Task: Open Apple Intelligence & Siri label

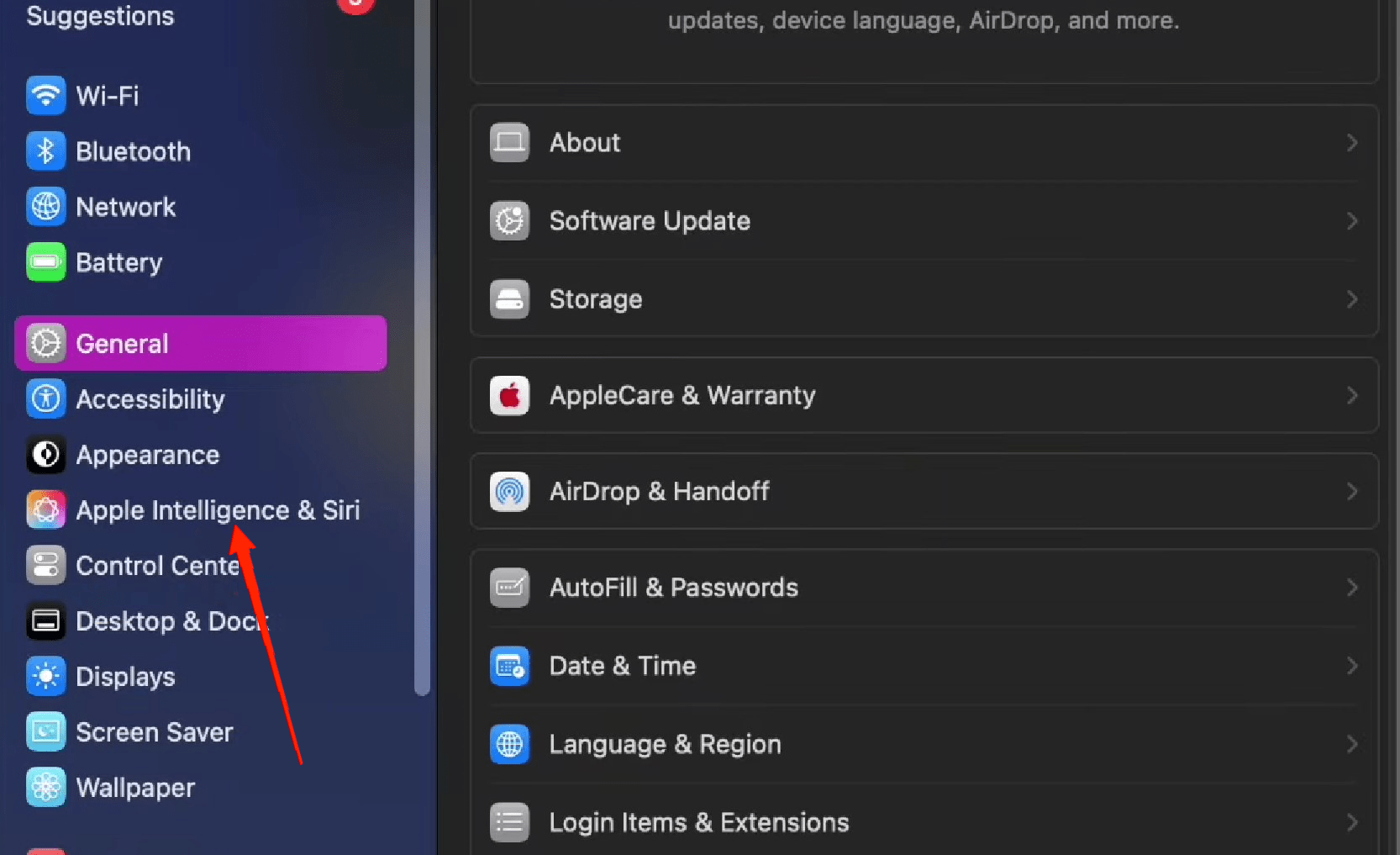Action: pyautogui.click(x=218, y=510)
